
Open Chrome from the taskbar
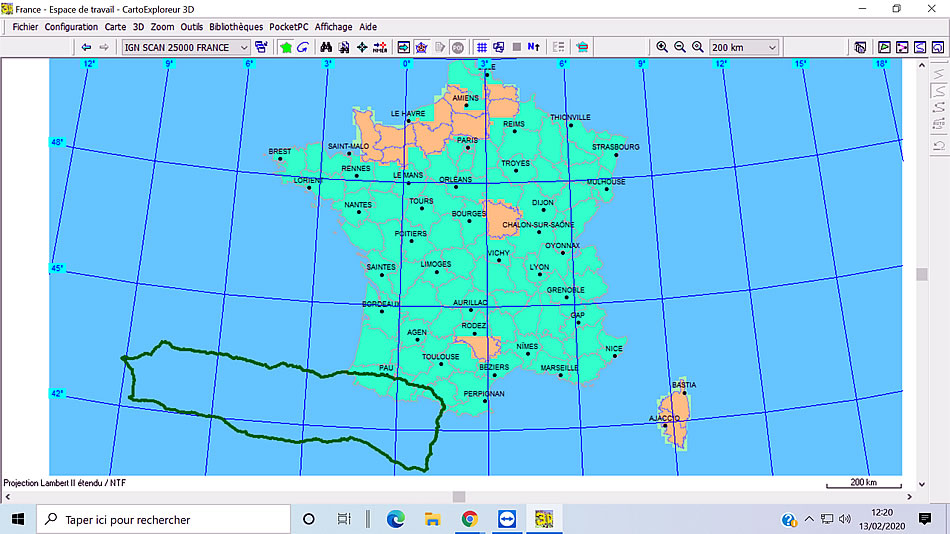click(x=469, y=519)
